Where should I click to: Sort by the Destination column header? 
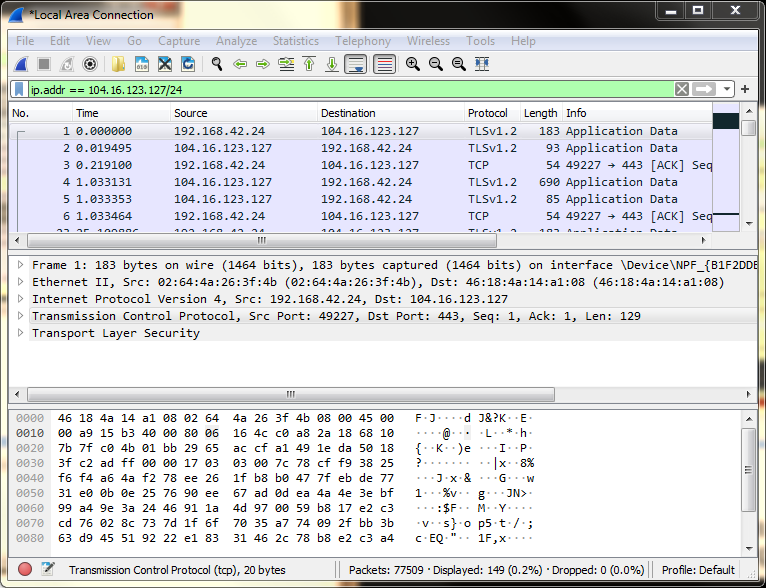pyautogui.click(x=391, y=113)
